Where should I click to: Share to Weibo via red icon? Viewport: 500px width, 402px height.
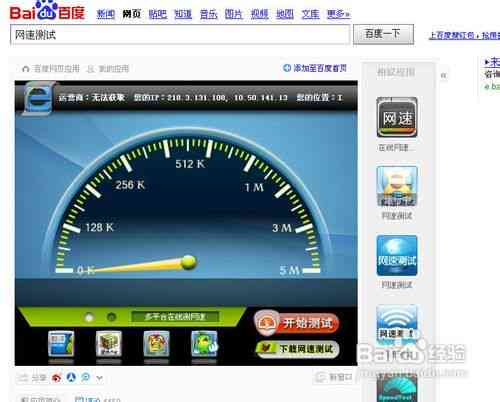coord(56,378)
